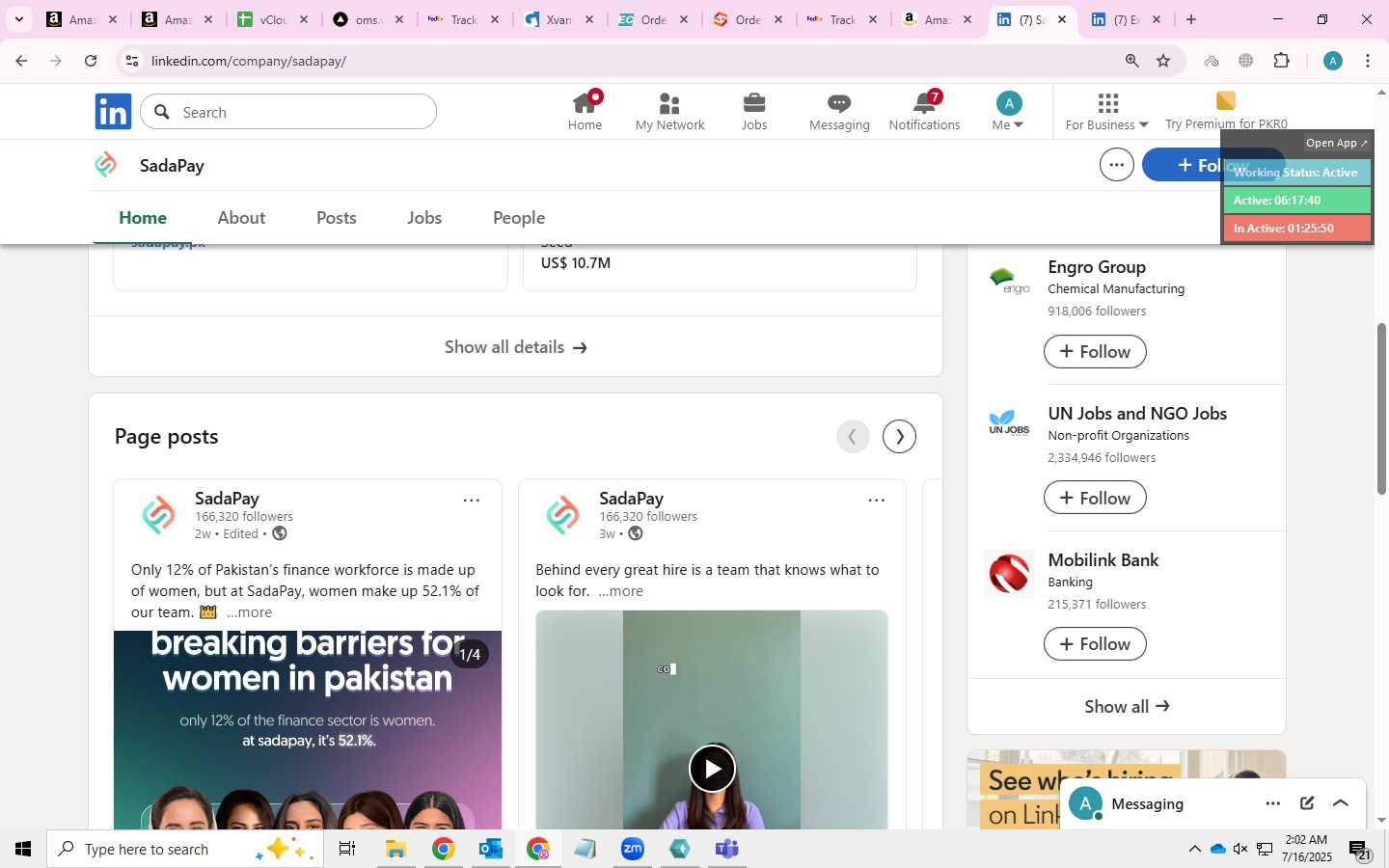Follow Engro Group
Image resolution: width=1389 pixels, height=868 pixels.
(1095, 352)
